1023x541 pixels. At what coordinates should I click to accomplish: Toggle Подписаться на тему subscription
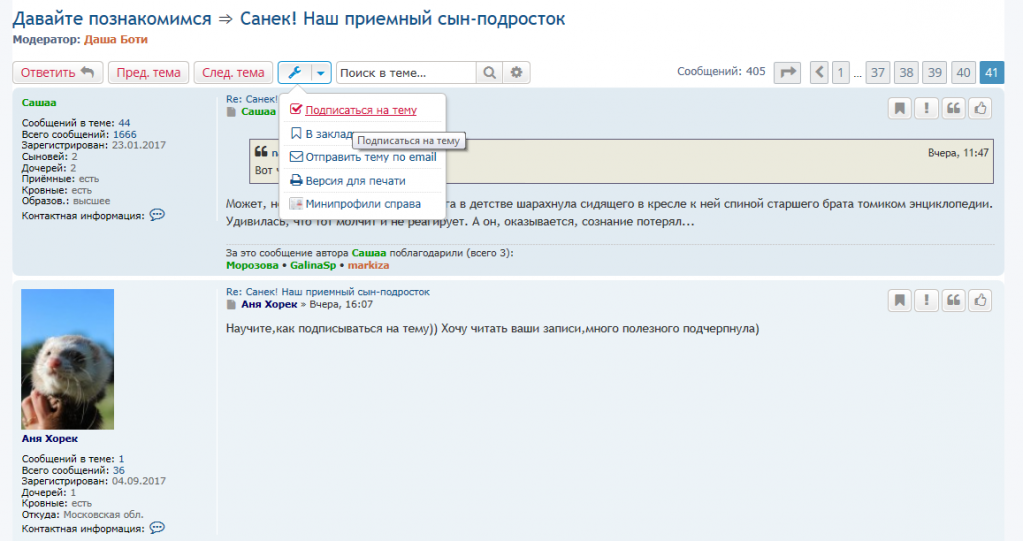point(360,110)
